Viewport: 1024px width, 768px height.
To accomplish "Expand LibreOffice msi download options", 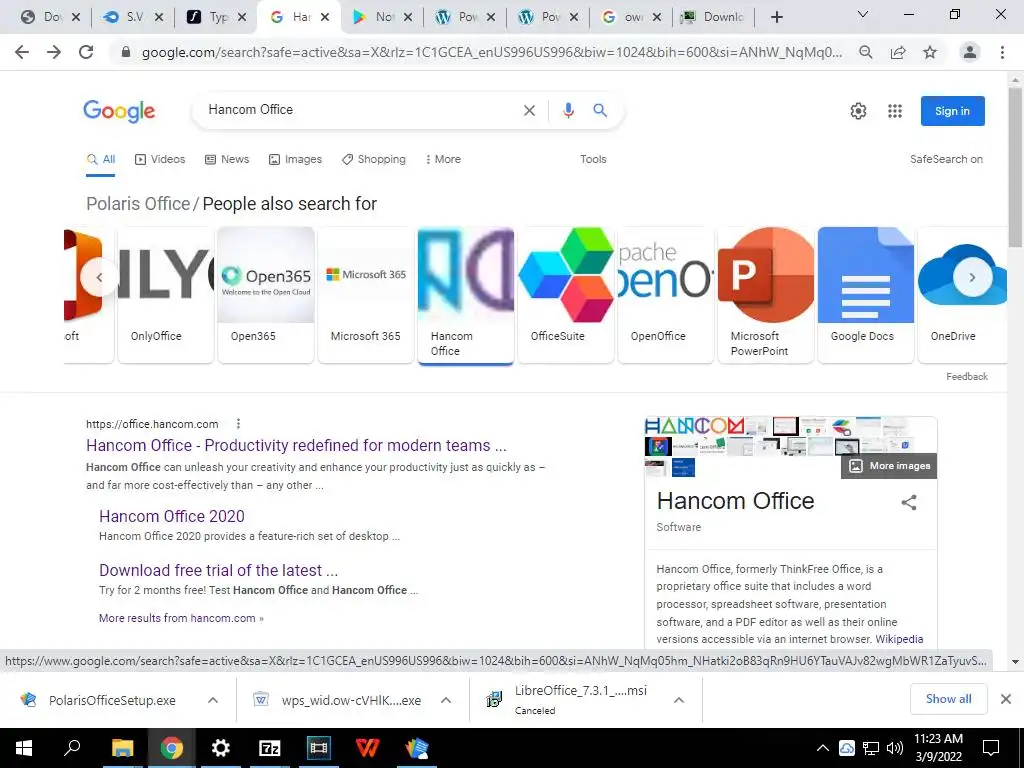I will pos(679,700).
